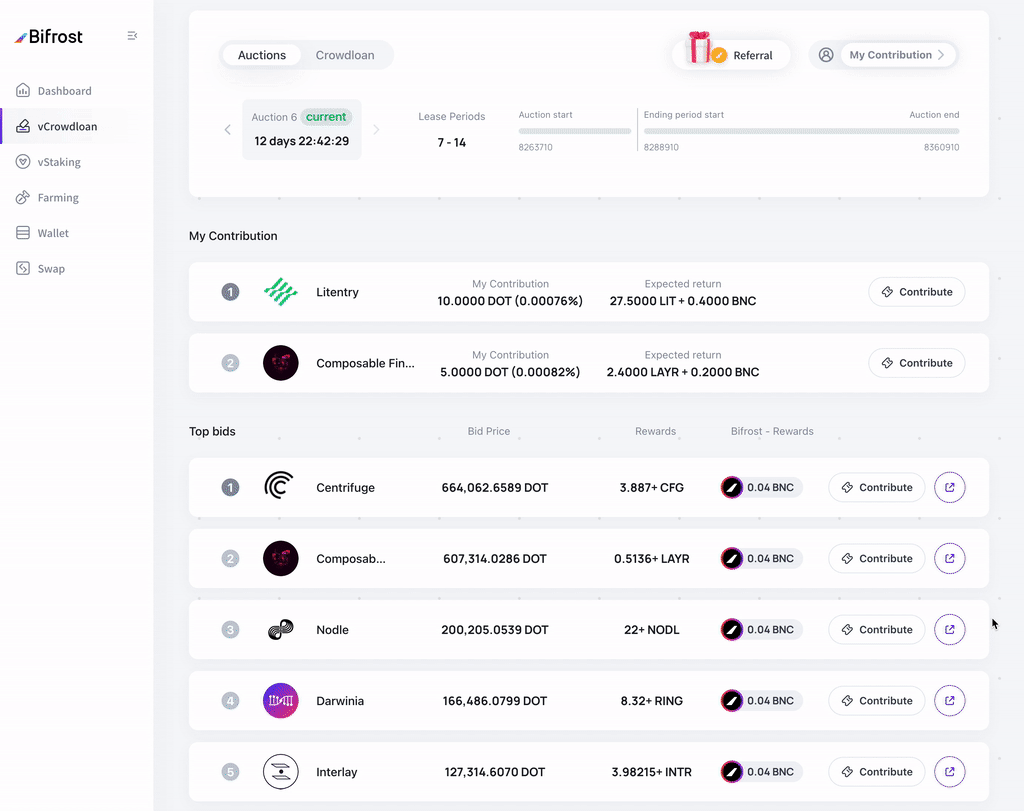This screenshot has height=811, width=1024.
Task: Select the Auction 6 current card
Action: point(302,129)
